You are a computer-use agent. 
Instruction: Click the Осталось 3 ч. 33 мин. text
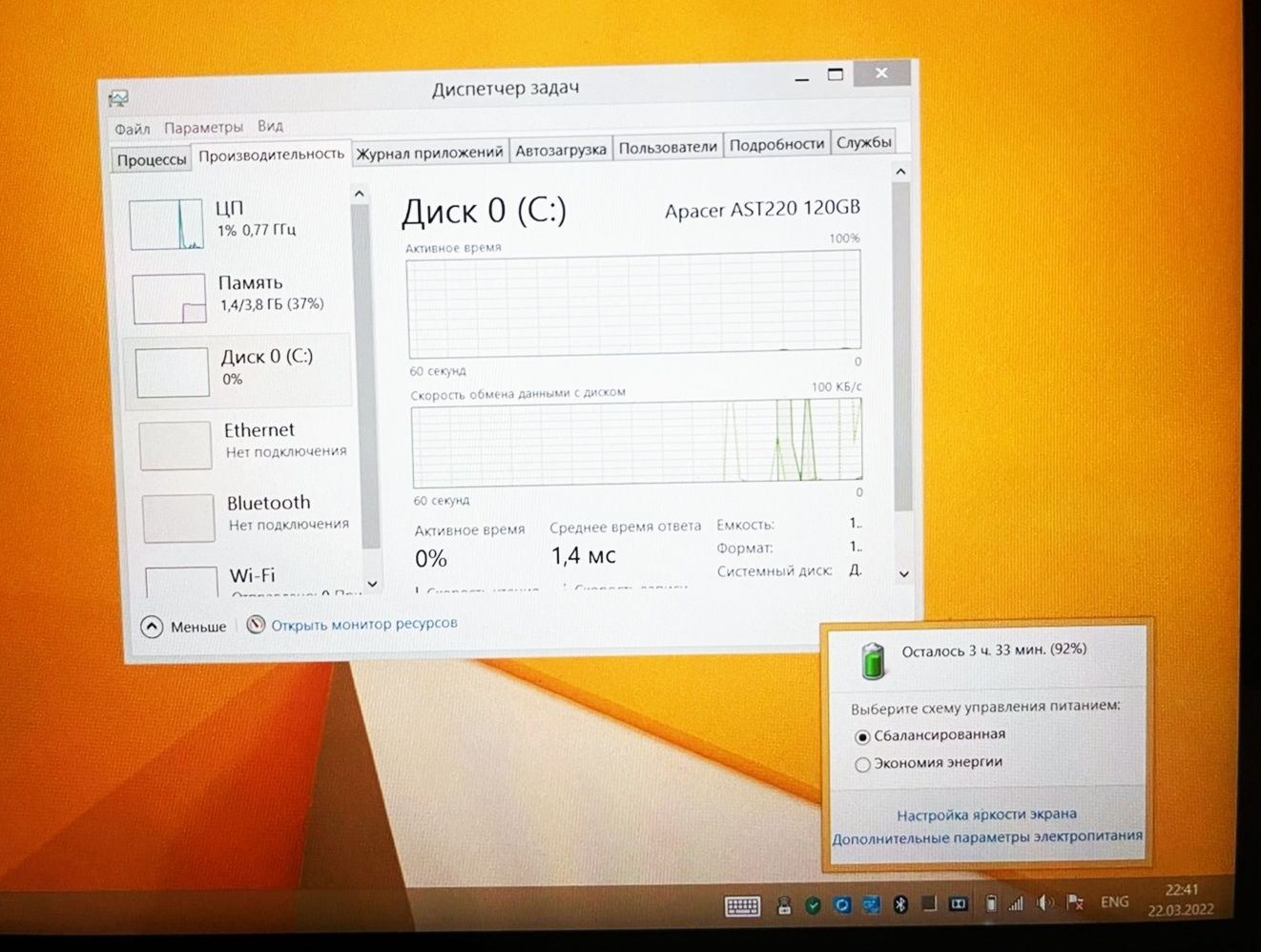coord(994,651)
